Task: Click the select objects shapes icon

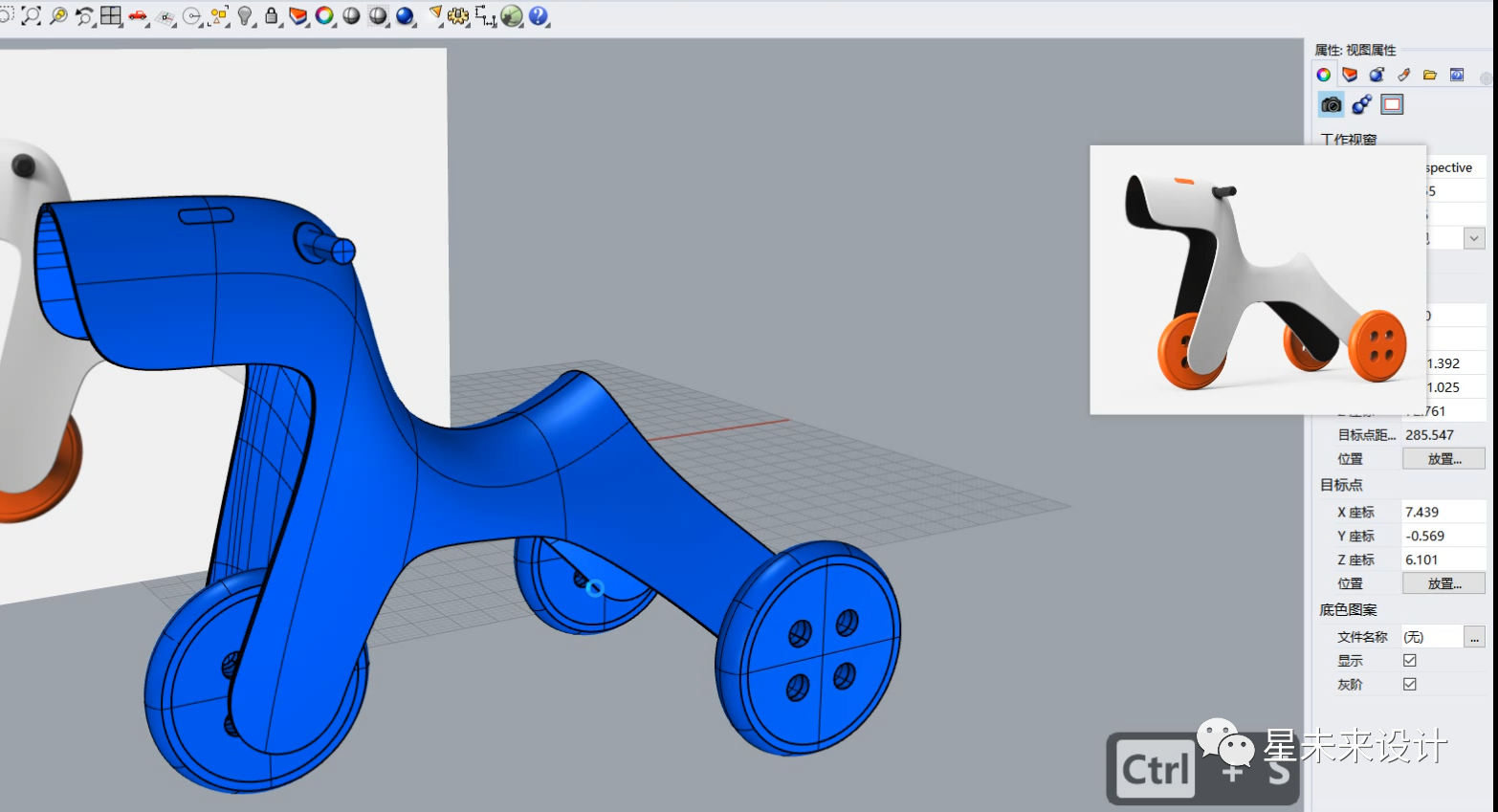Action: (x=219, y=16)
